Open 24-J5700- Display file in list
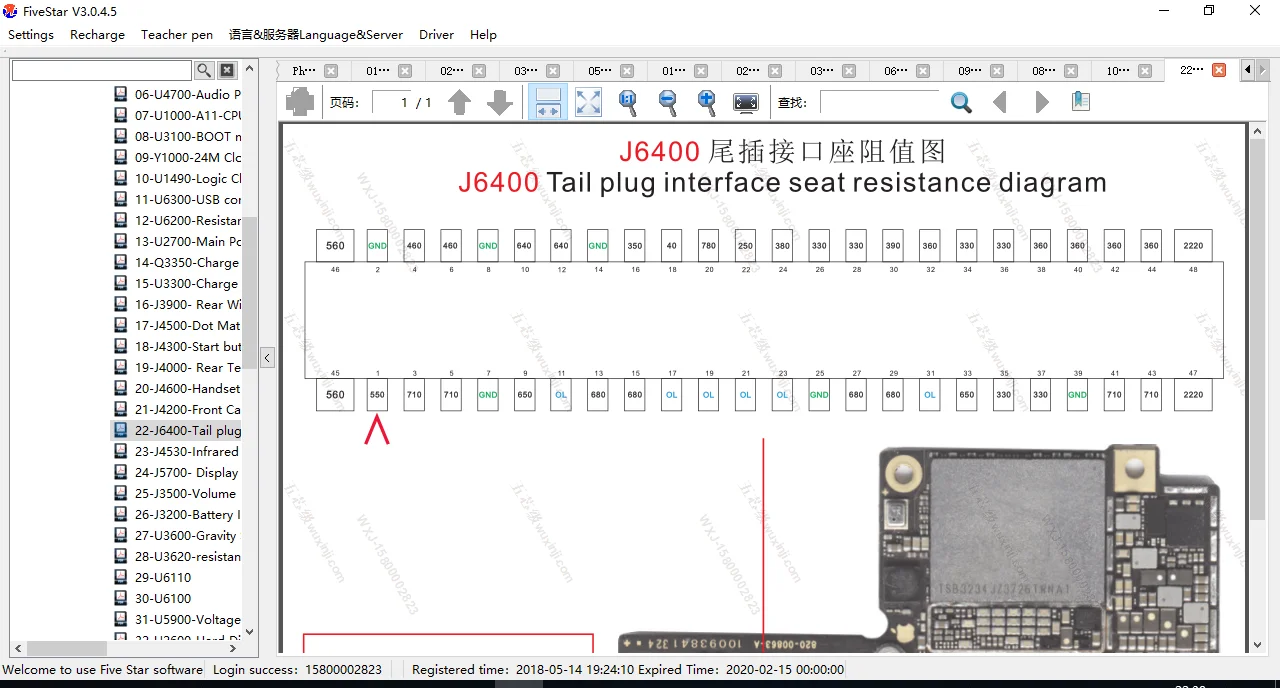The image size is (1280, 688). [186, 472]
